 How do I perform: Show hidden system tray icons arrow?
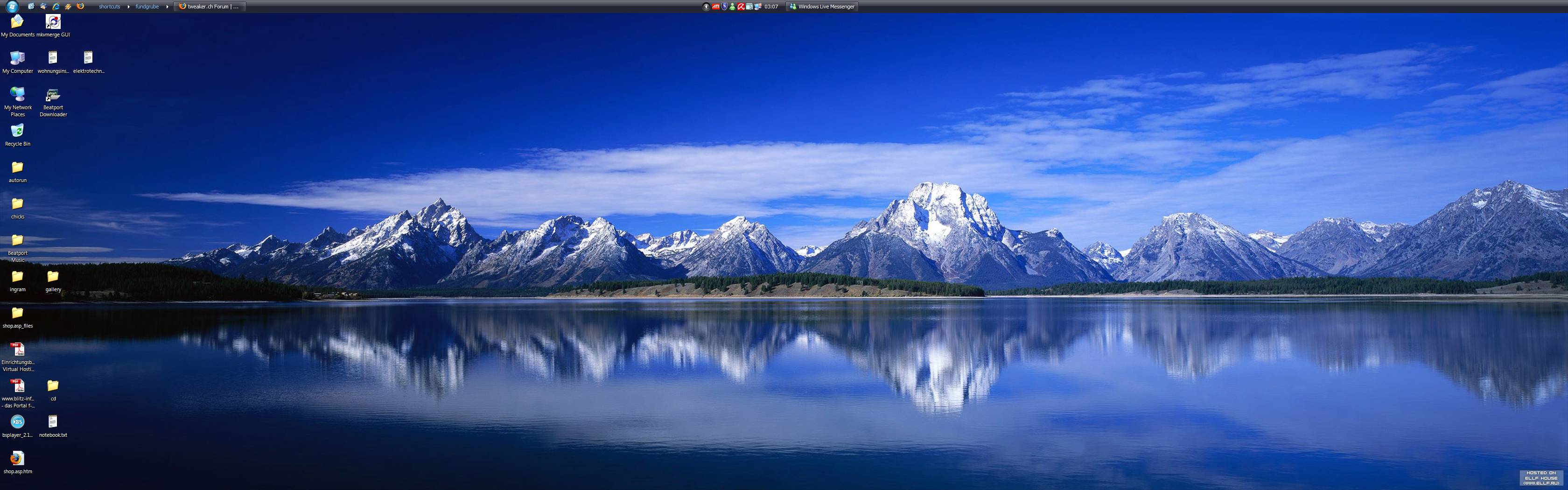(706, 7)
